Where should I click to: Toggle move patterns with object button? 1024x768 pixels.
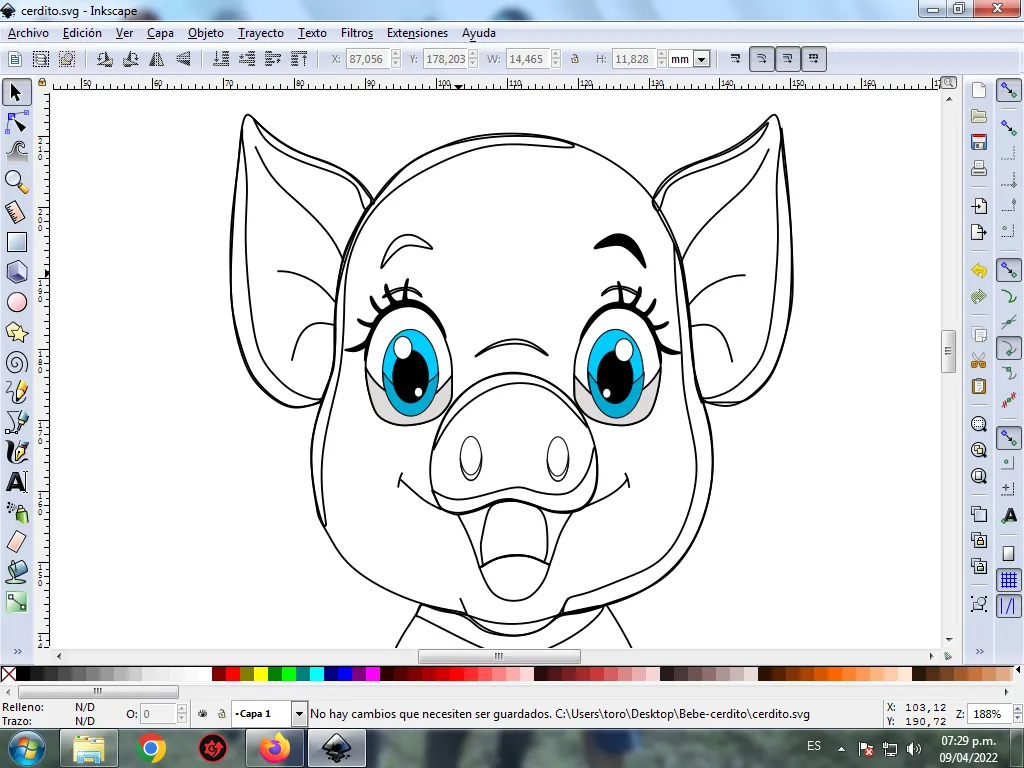click(814, 59)
